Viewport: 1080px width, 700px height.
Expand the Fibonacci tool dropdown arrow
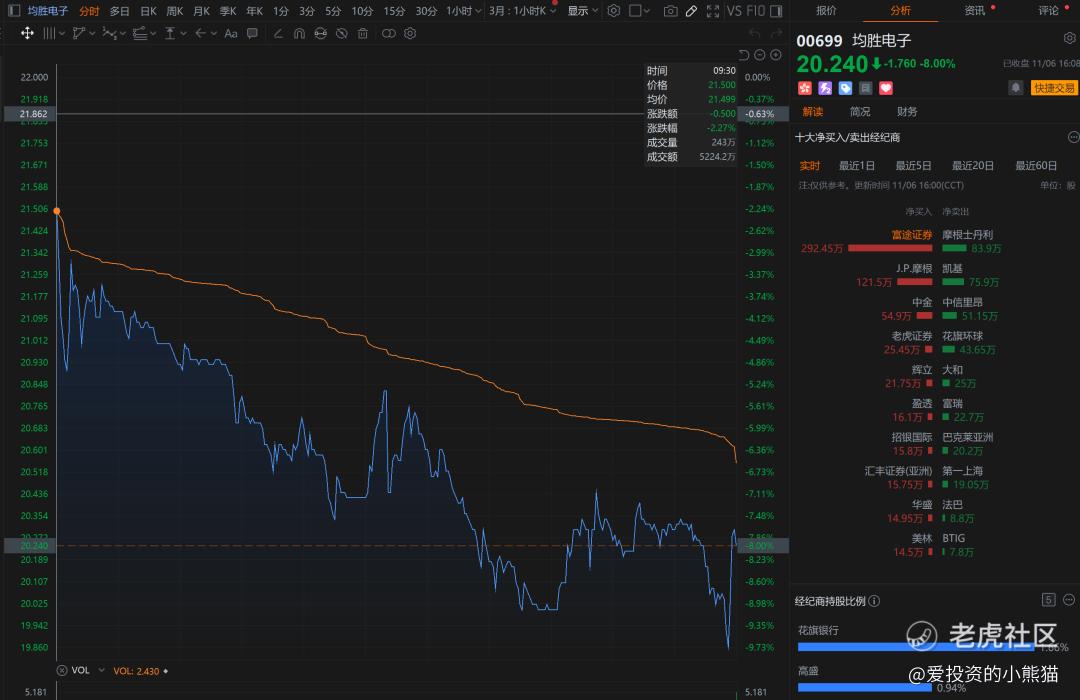point(153,34)
